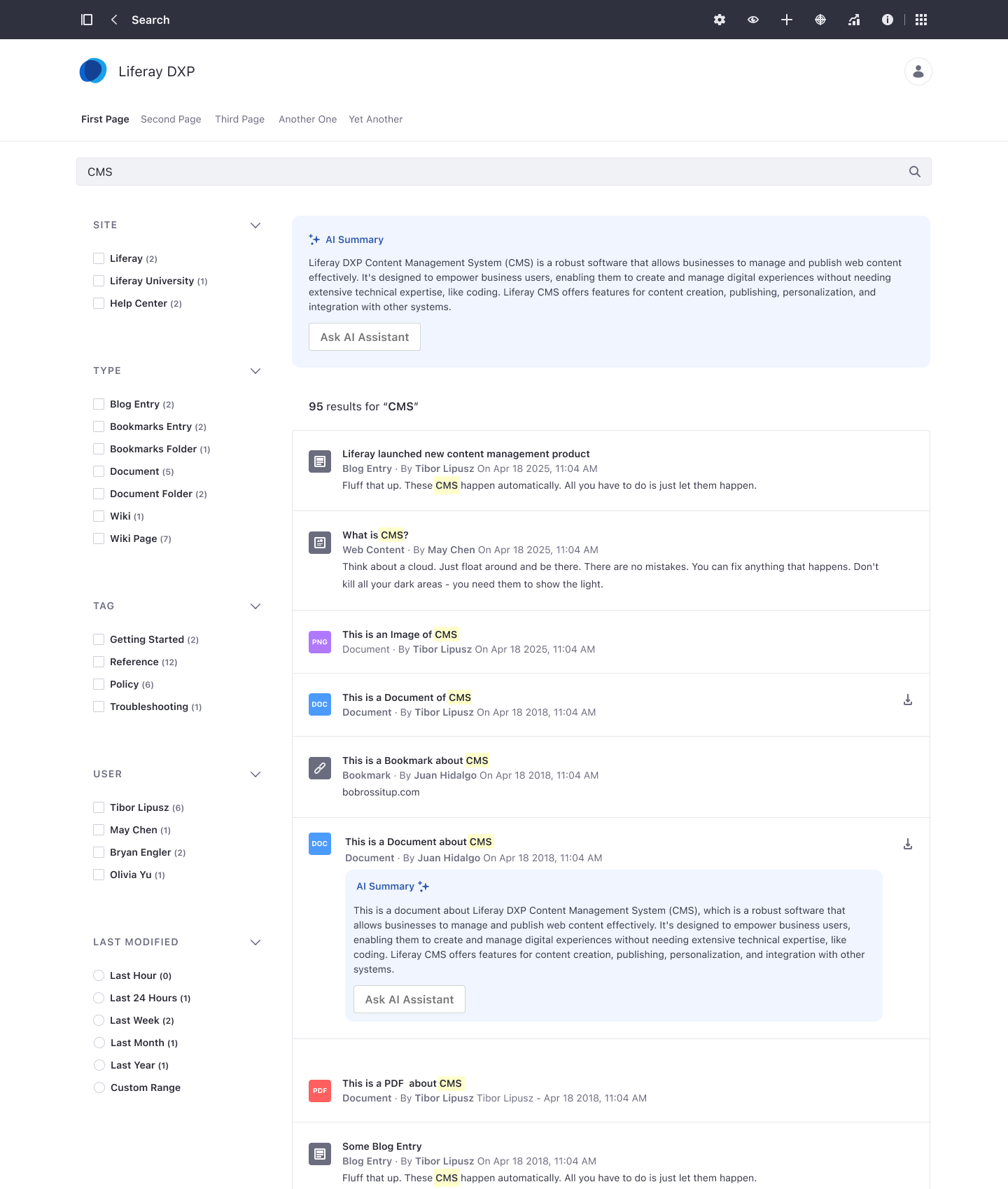Enable the Wiki Page type checkbox
1008x1189 pixels.
[99, 538]
